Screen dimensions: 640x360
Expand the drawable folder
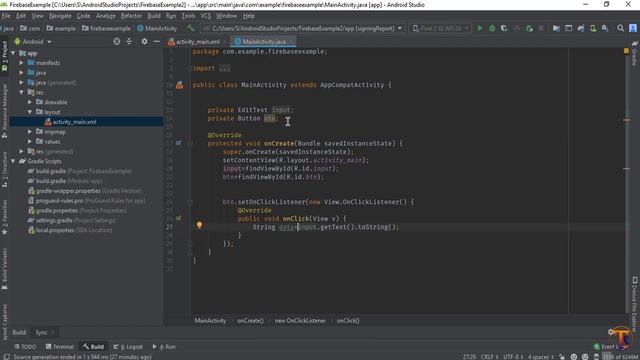click(30, 102)
